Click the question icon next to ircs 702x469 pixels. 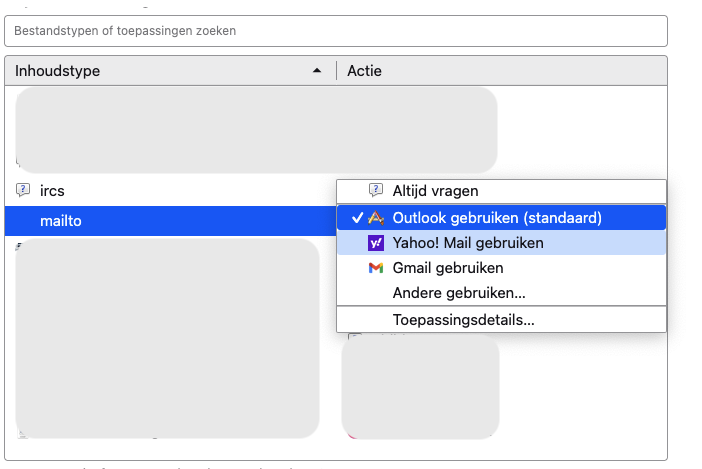click(x=23, y=190)
